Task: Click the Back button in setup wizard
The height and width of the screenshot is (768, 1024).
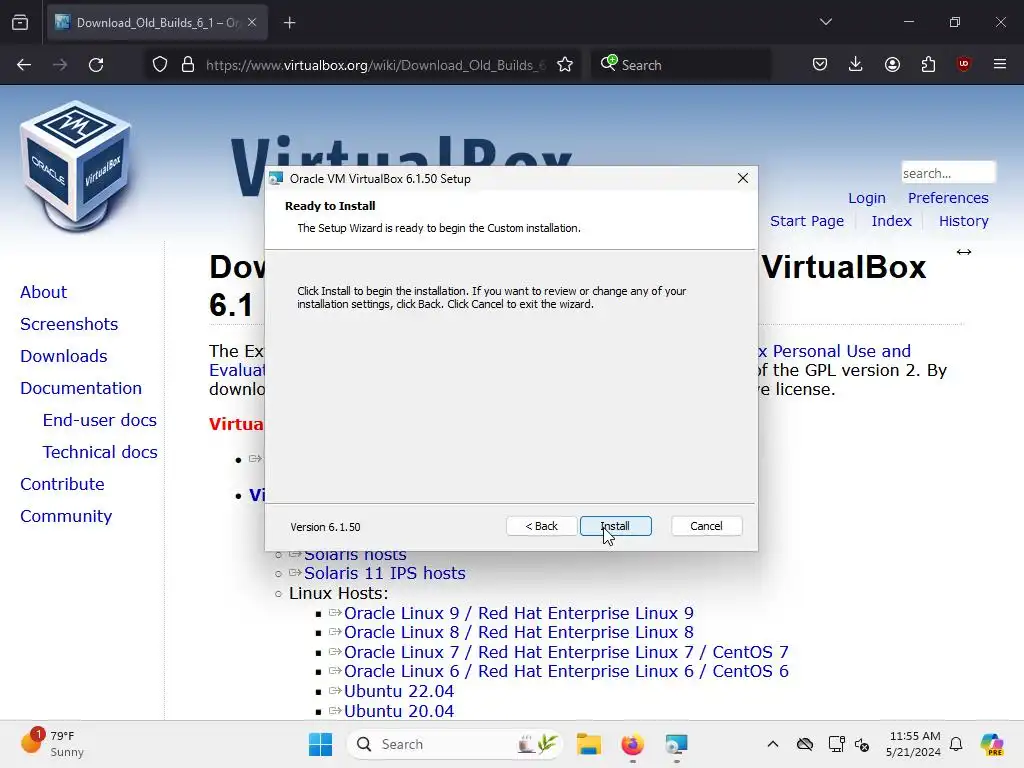Action: pyautogui.click(x=541, y=526)
